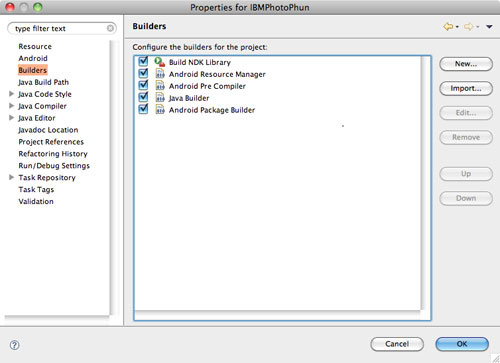Image resolution: width=500 pixels, height=363 pixels.
Task: Go back with the yellow back arrow
Action: coord(448,26)
